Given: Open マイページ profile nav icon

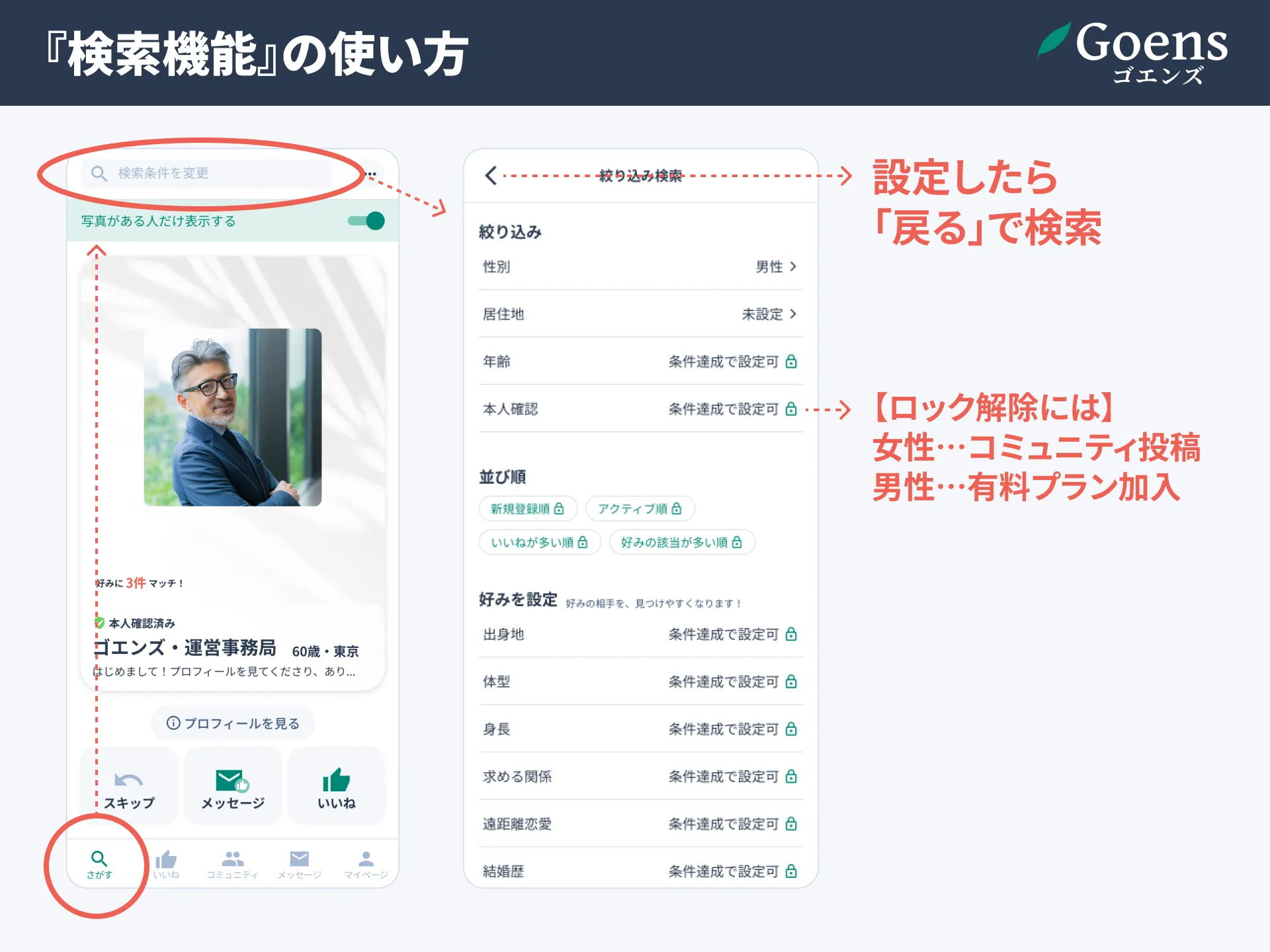Looking at the screenshot, I should point(364,859).
